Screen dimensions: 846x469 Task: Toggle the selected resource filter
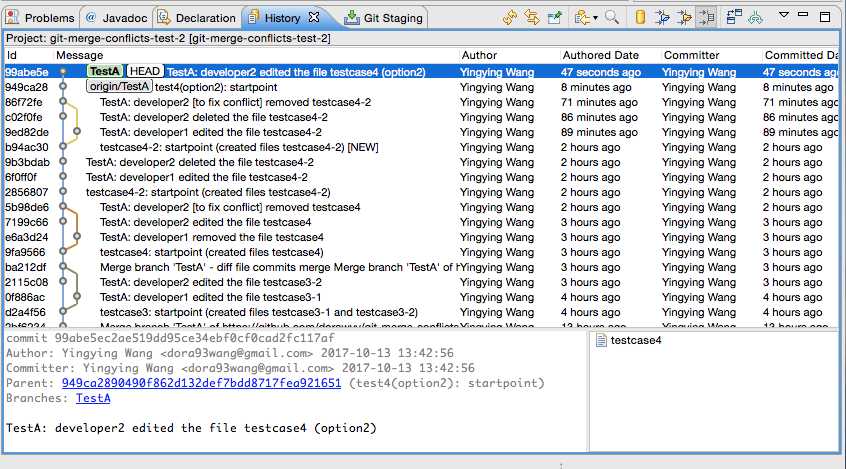coord(706,18)
